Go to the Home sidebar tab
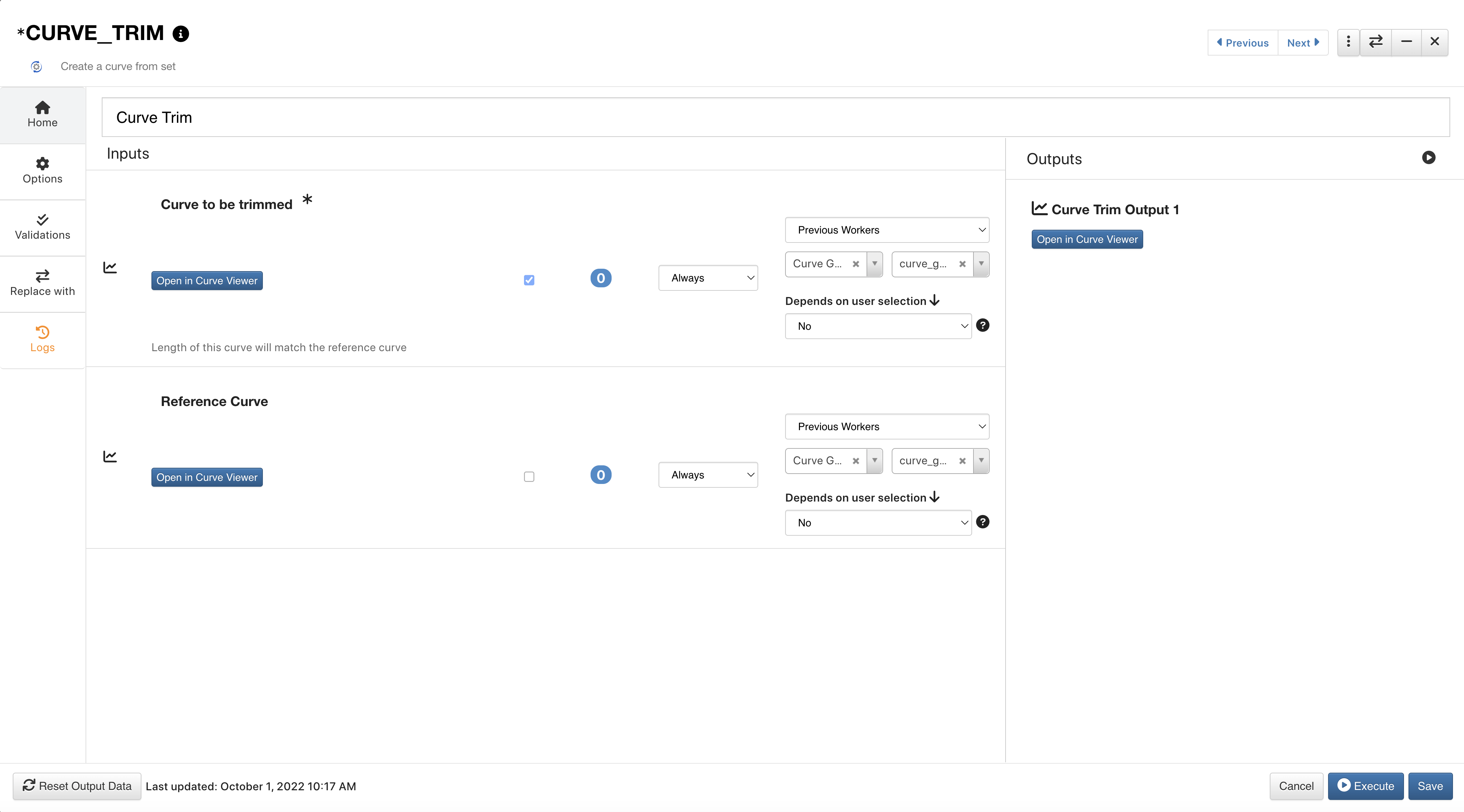This screenshot has width=1464, height=812. pyautogui.click(x=43, y=115)
